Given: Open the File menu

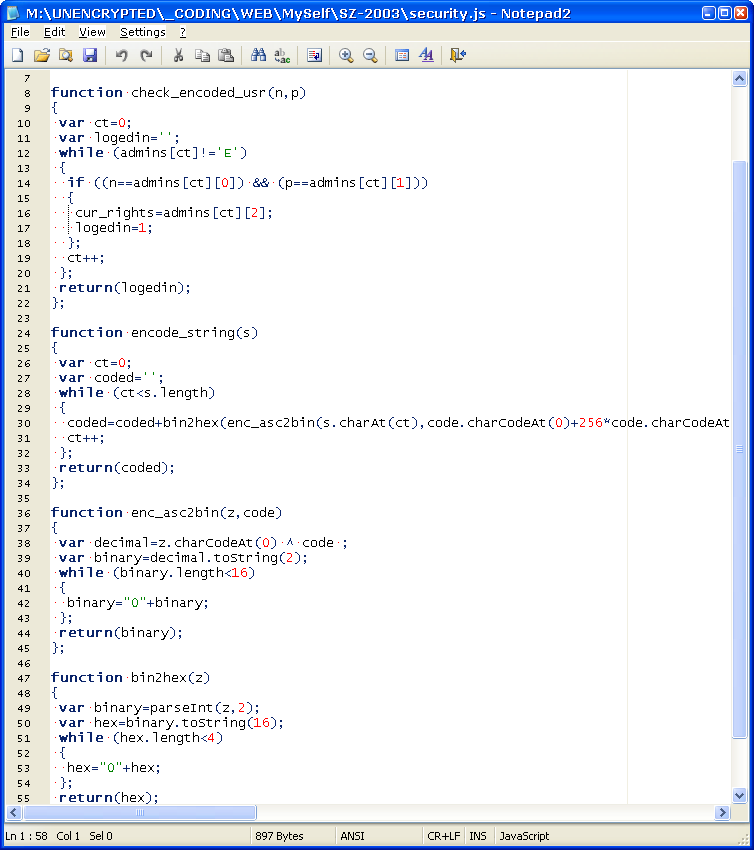Looking at the screenshot, I should 20,33.
